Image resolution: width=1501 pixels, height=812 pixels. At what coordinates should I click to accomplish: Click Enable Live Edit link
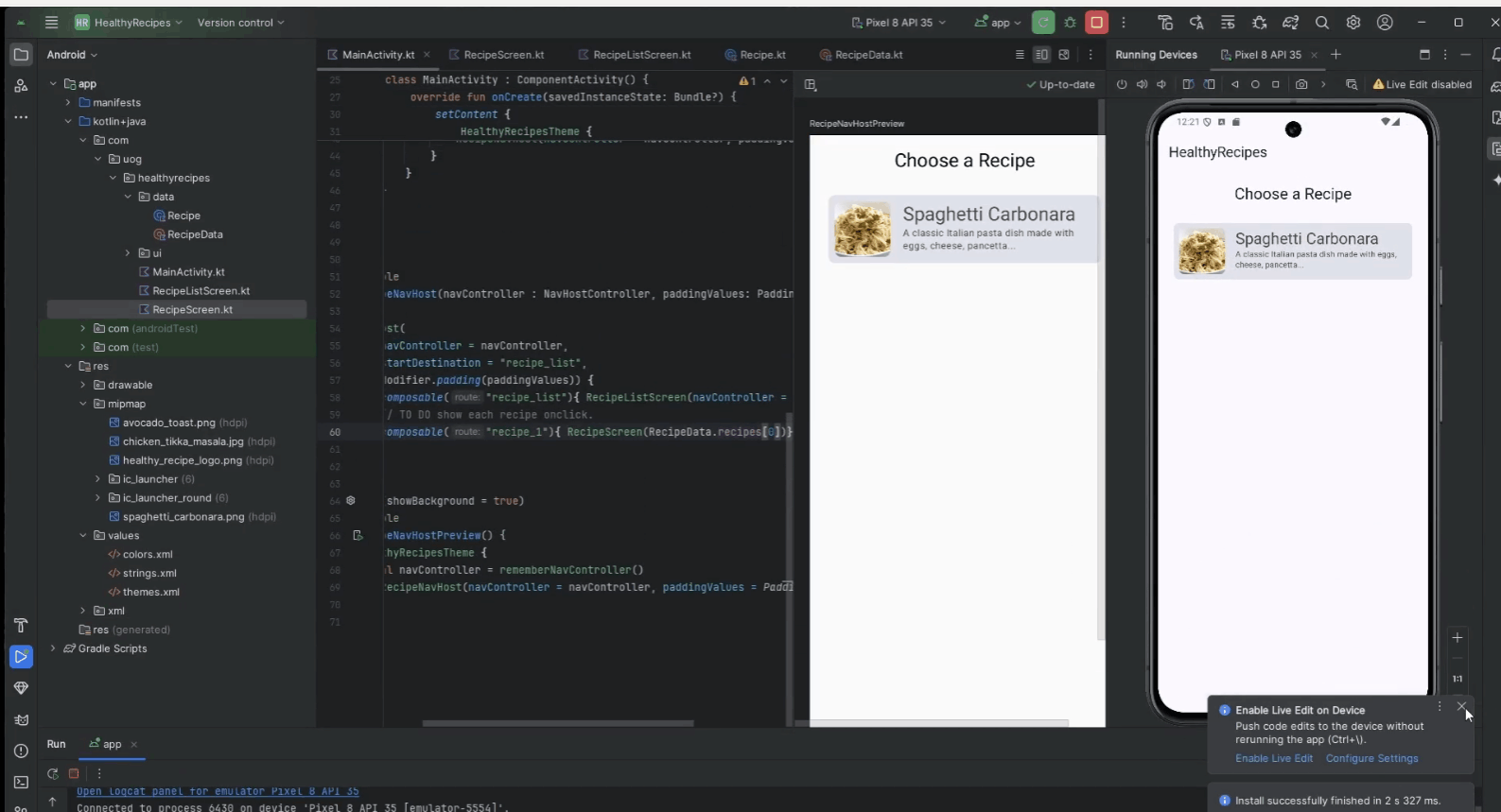[1274, 758]
